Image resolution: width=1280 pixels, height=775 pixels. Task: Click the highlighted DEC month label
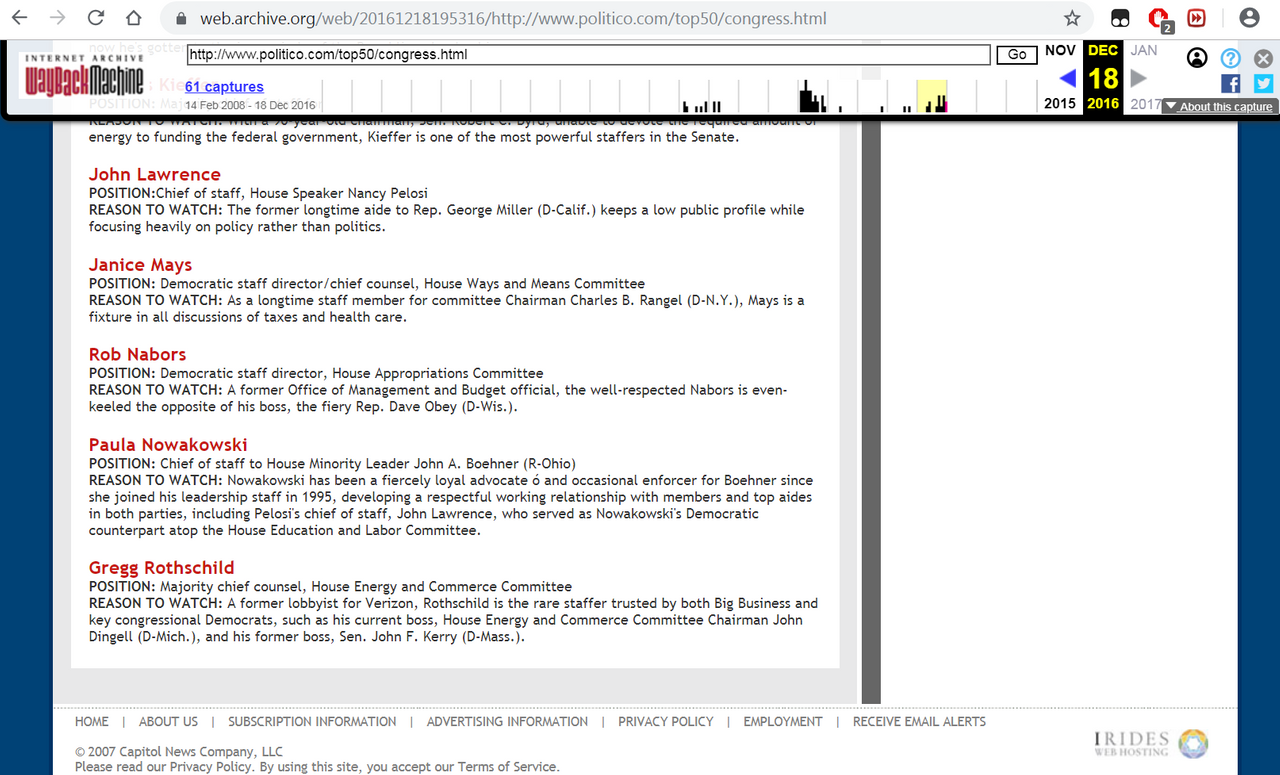coord(1103,50)
